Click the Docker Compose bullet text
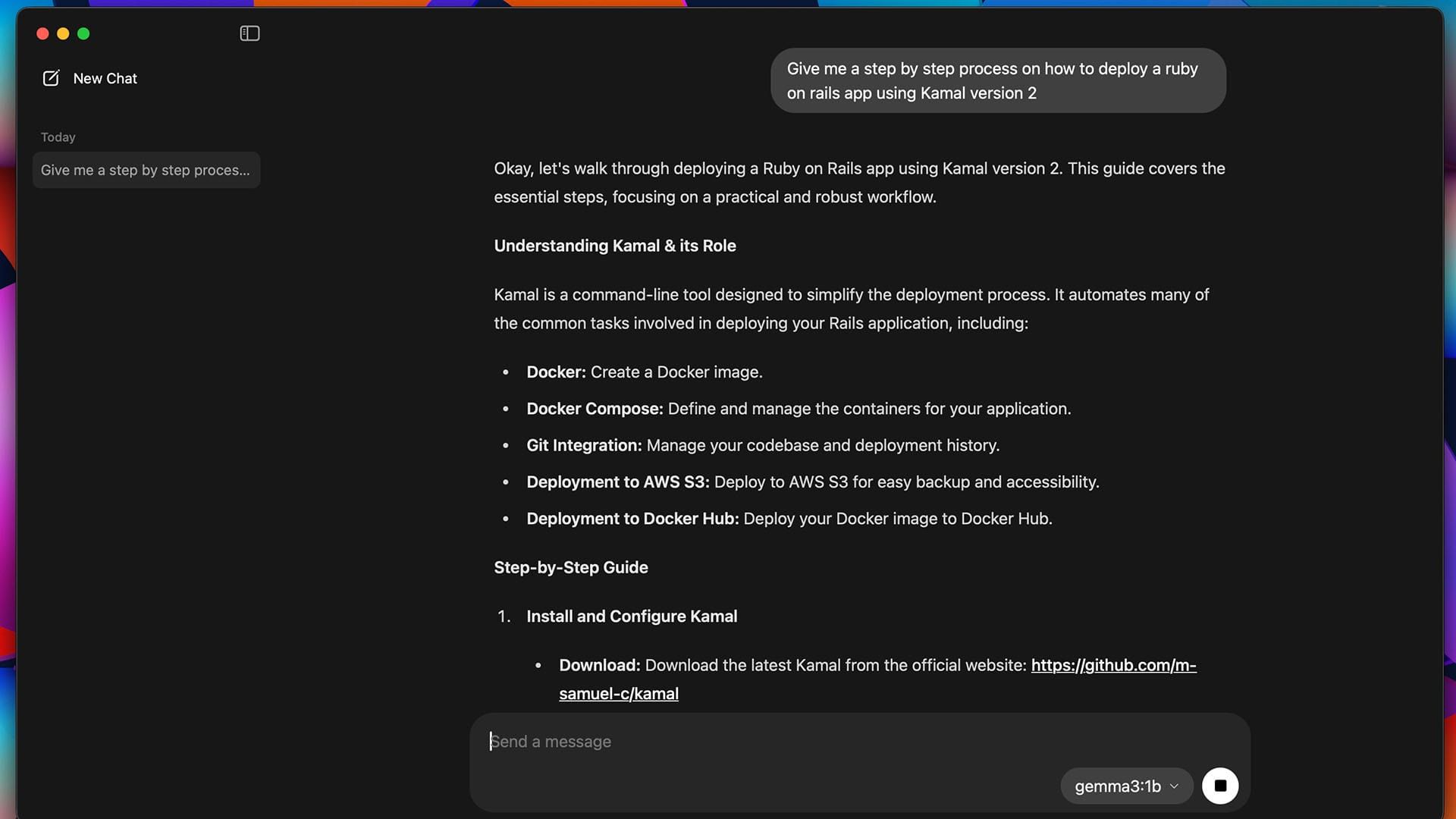The height and width of the screenshot is (819, 1456). click(798, 409)
